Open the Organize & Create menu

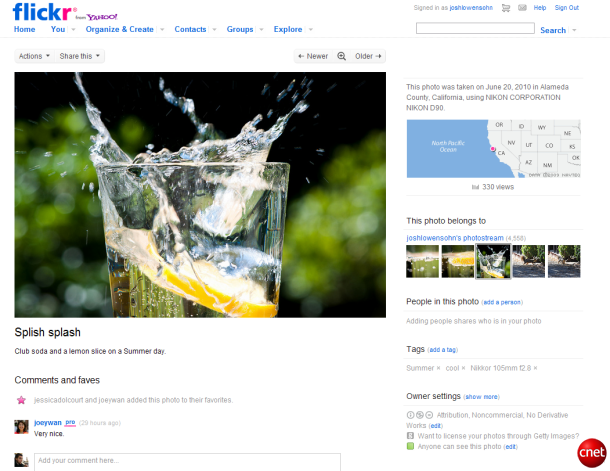coord(119,29)
